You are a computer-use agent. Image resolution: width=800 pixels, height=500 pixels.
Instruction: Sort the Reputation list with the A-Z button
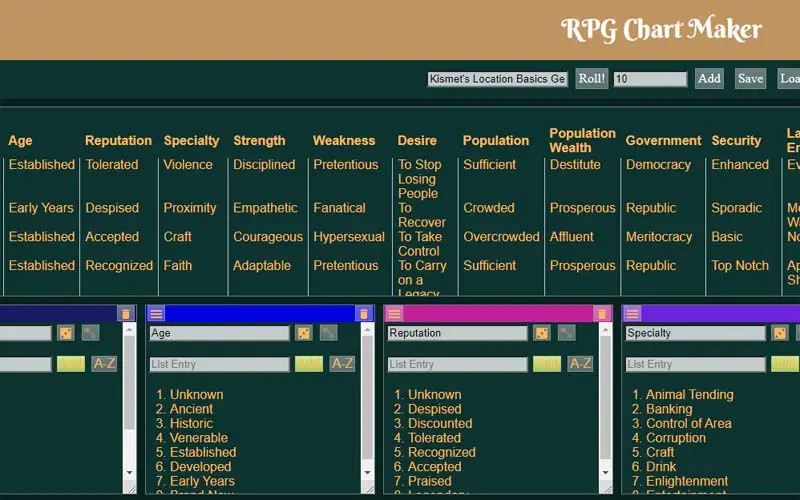(x=580, y=364)
